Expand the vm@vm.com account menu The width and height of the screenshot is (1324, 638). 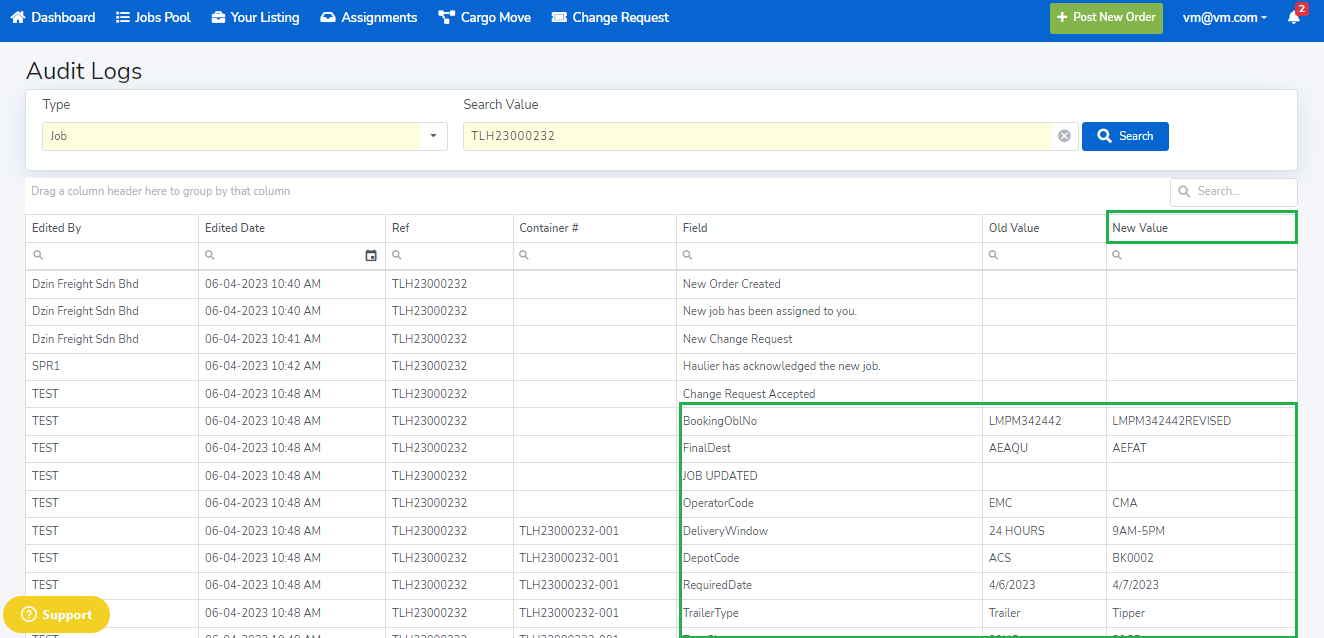click(x=1224, y=18)
